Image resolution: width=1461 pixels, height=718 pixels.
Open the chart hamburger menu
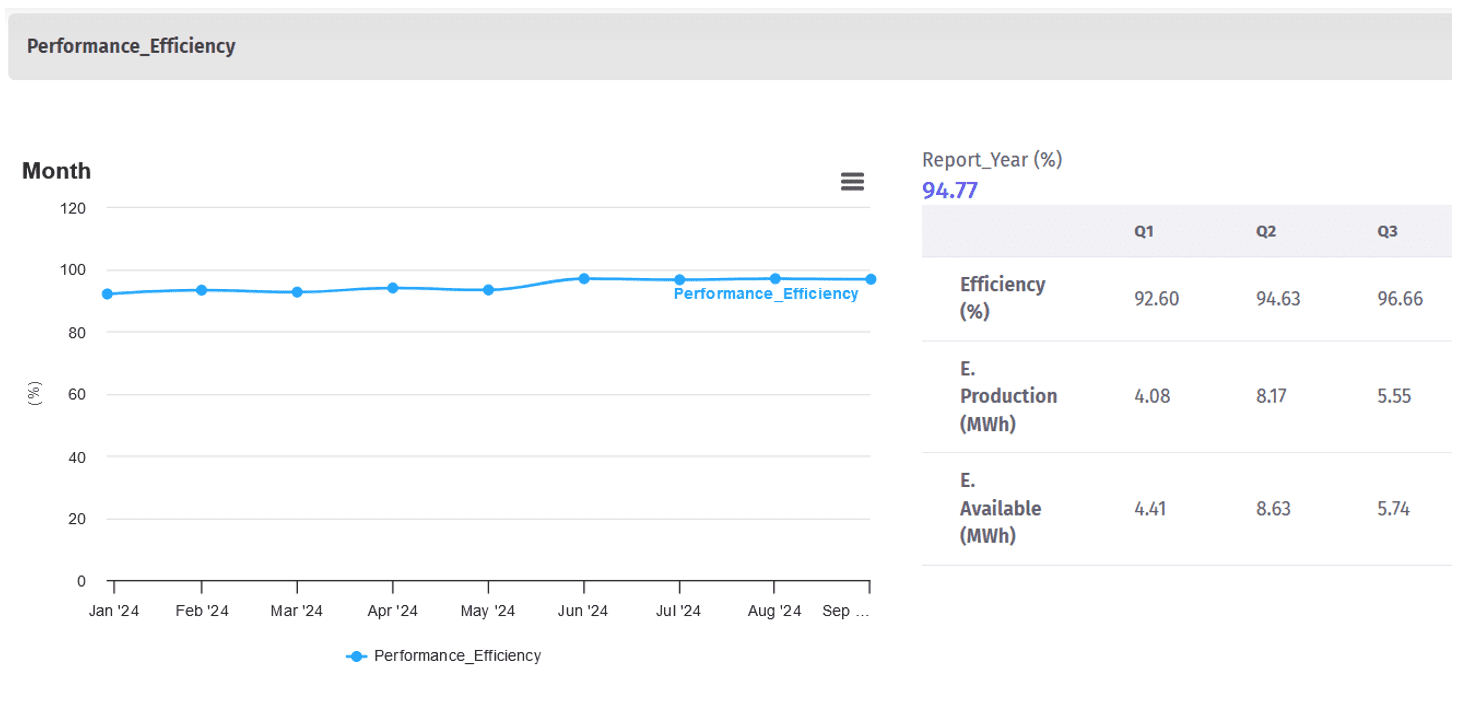(x=852, y=182)
